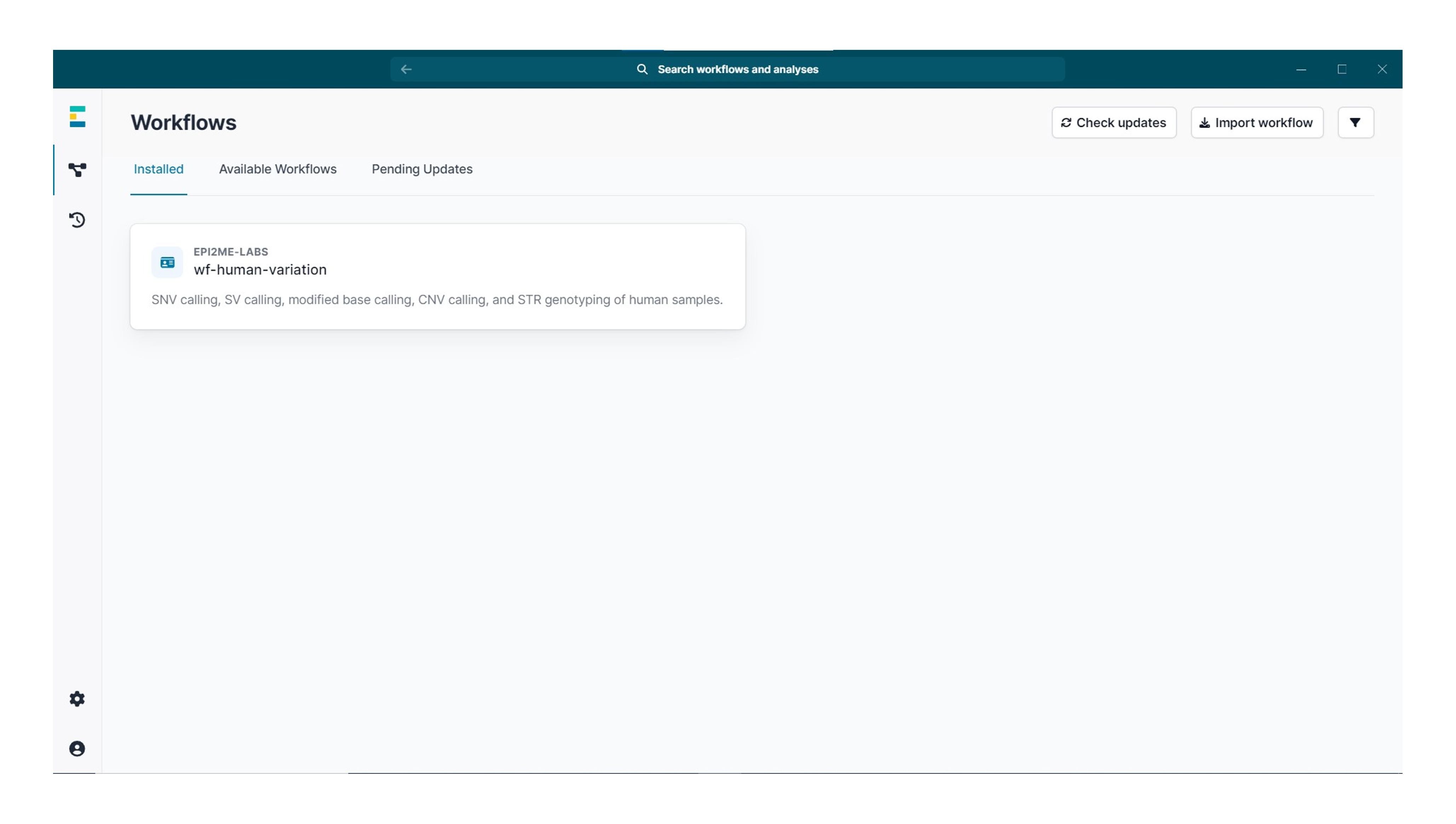Click the workflows/pipelines sidebar icon
The width and height of the screenshot is (1456, 824).
point(77,169)
